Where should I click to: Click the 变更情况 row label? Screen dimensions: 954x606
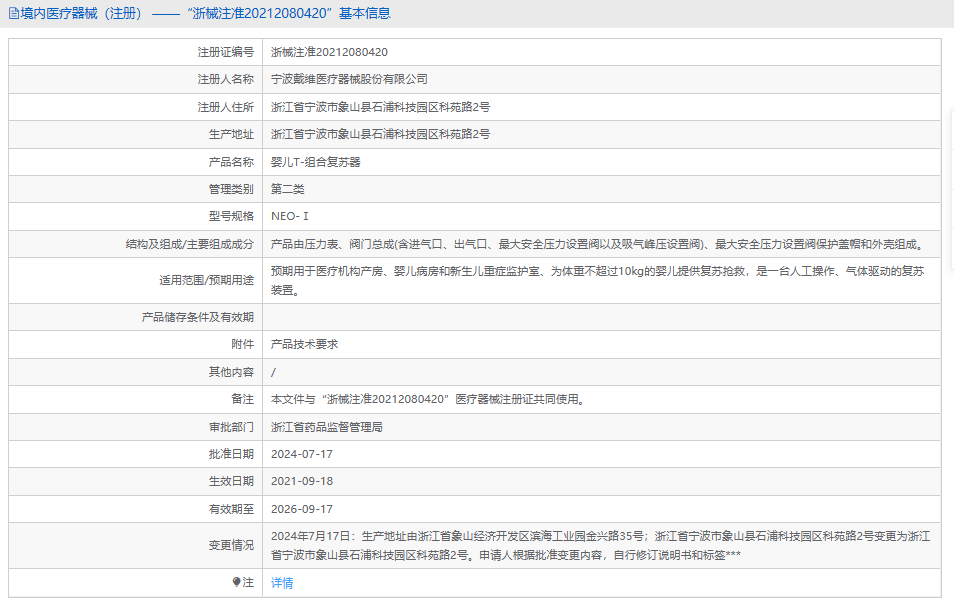pos(231,545)
